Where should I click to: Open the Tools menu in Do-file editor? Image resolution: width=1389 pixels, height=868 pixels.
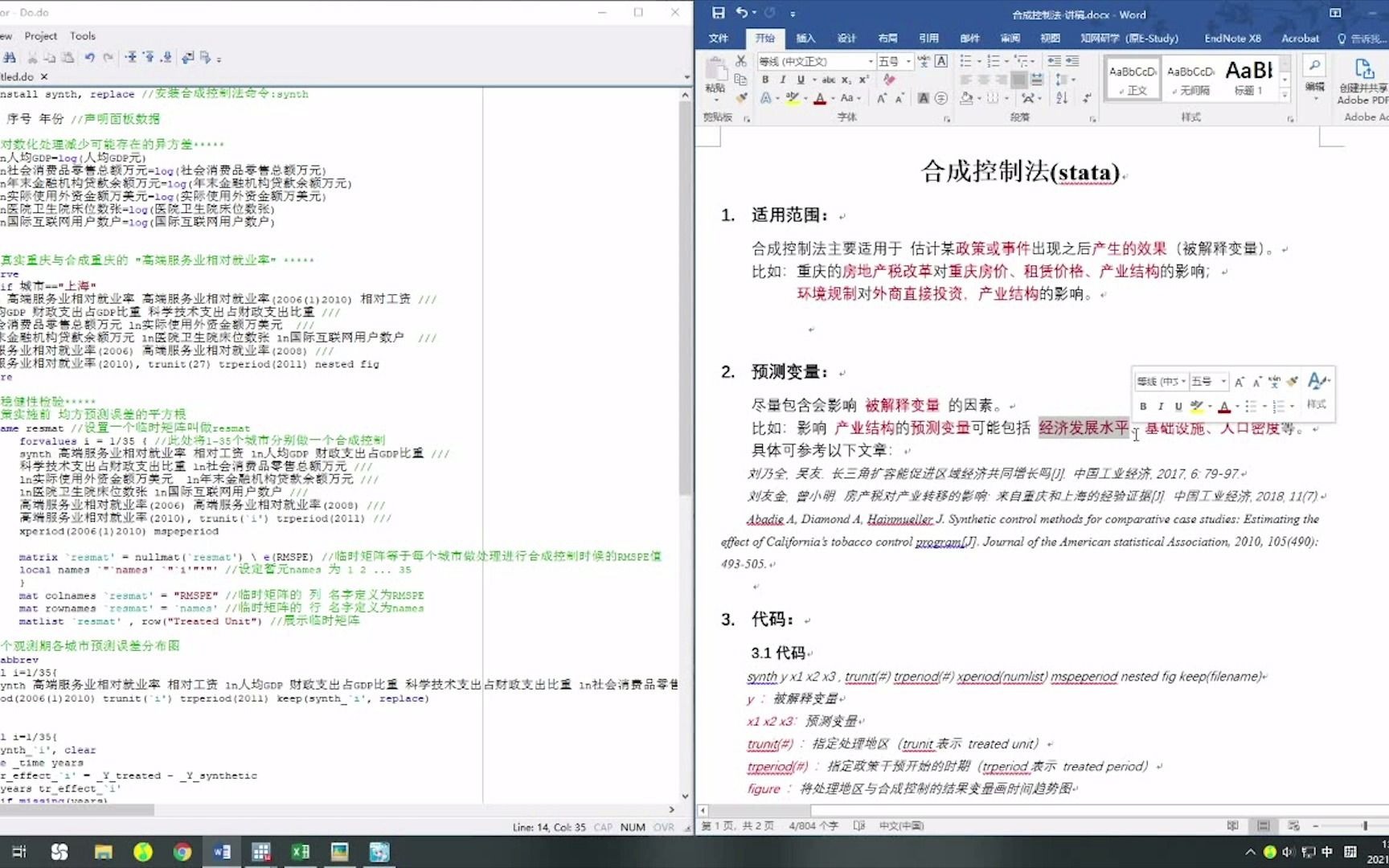[82, 35]
